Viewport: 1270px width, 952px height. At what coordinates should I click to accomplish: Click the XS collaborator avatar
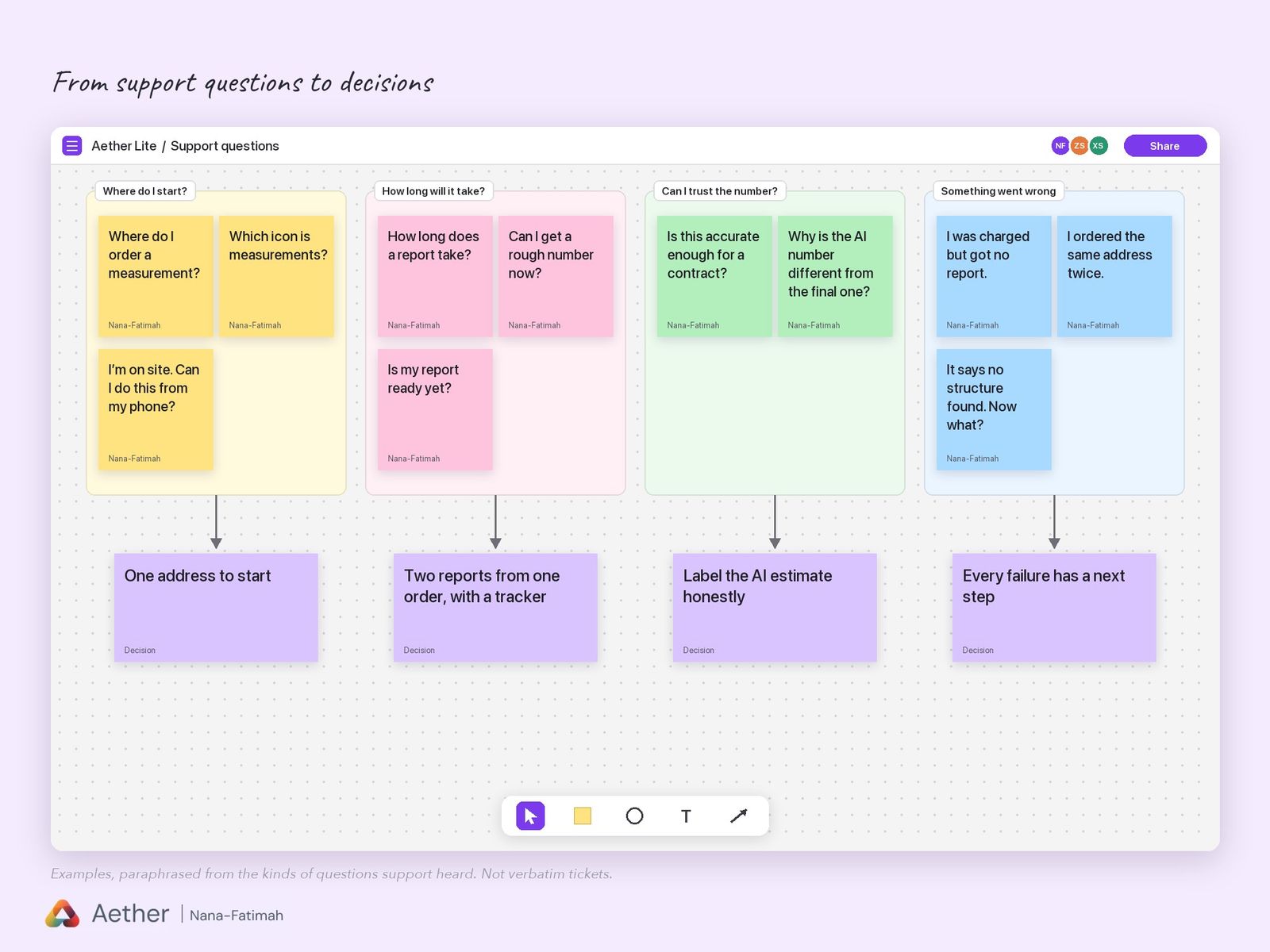[1099, 146]
